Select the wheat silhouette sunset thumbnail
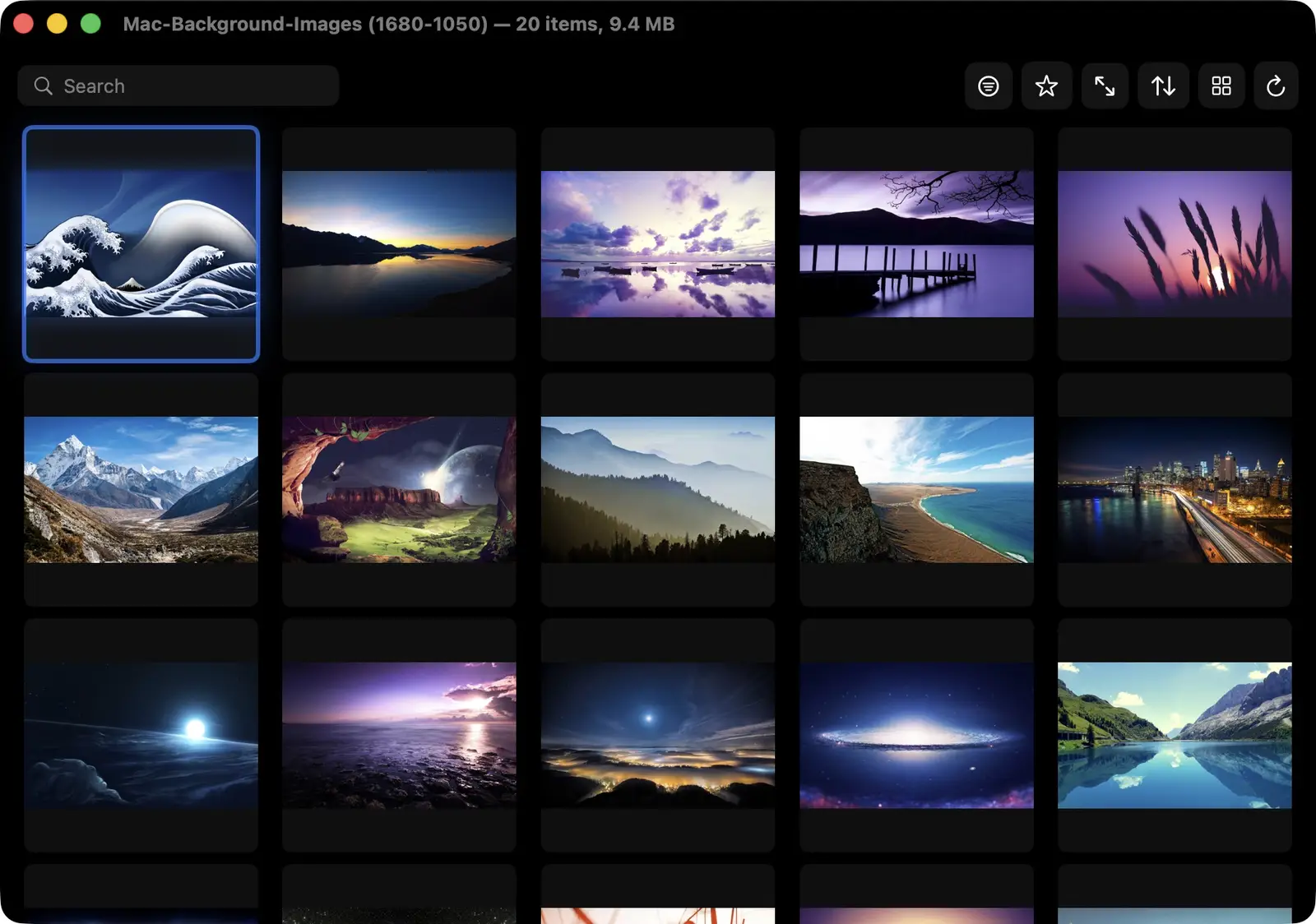The height and width of the screenshot is (924, 1316). coord(1175,244)
